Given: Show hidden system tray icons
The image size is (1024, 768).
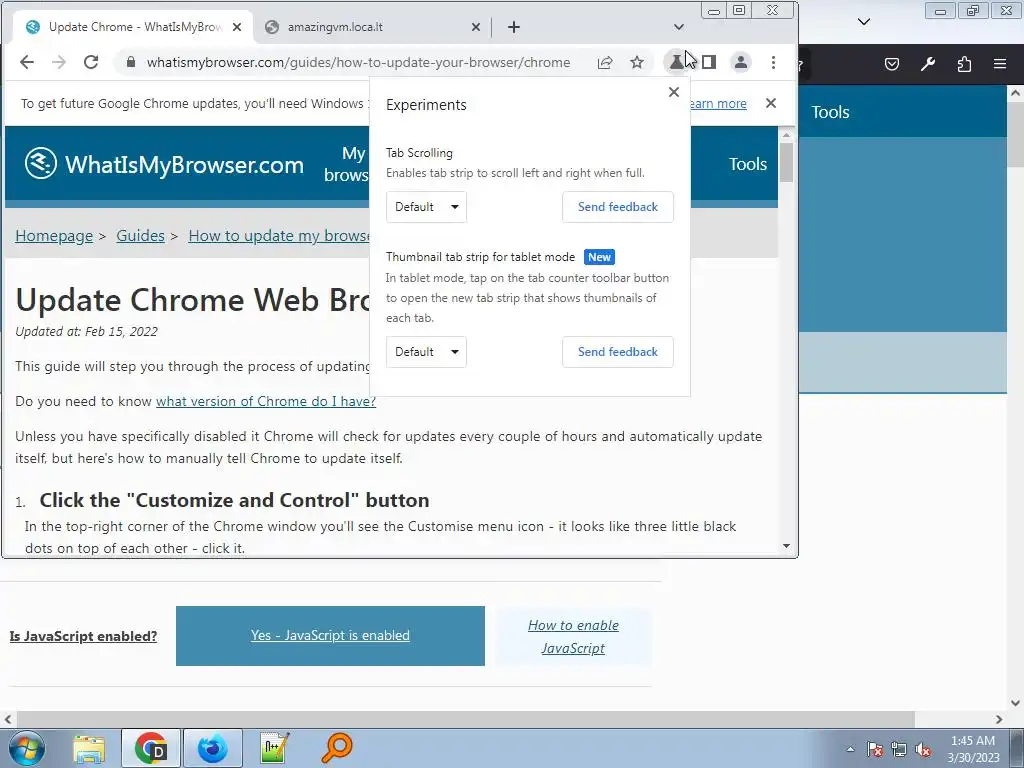Looking at the screenshot, I should coord(850,749).
